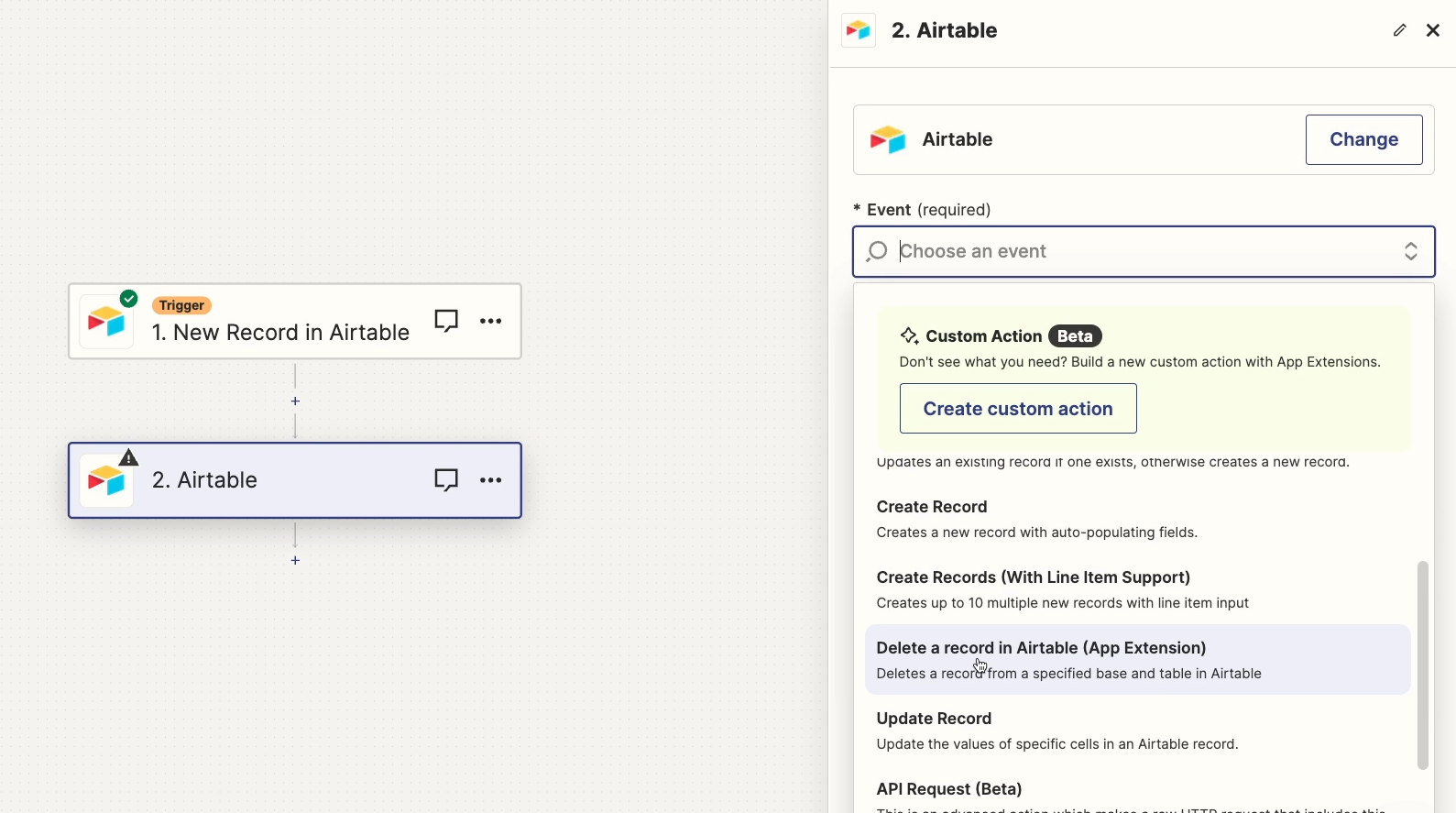Click 'Don't see what you need?' description text
The height and width of the screenshot is (813, 1456).
[x=1140, y=362]
